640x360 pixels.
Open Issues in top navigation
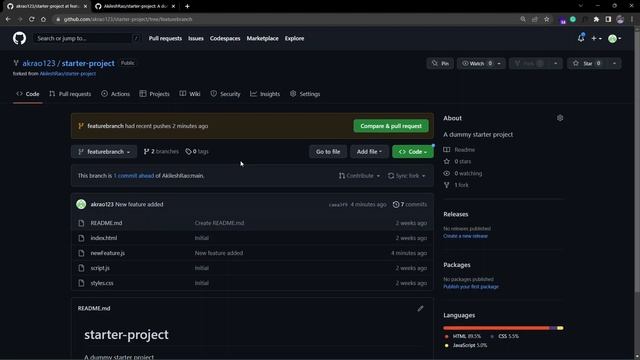(196, 38)
